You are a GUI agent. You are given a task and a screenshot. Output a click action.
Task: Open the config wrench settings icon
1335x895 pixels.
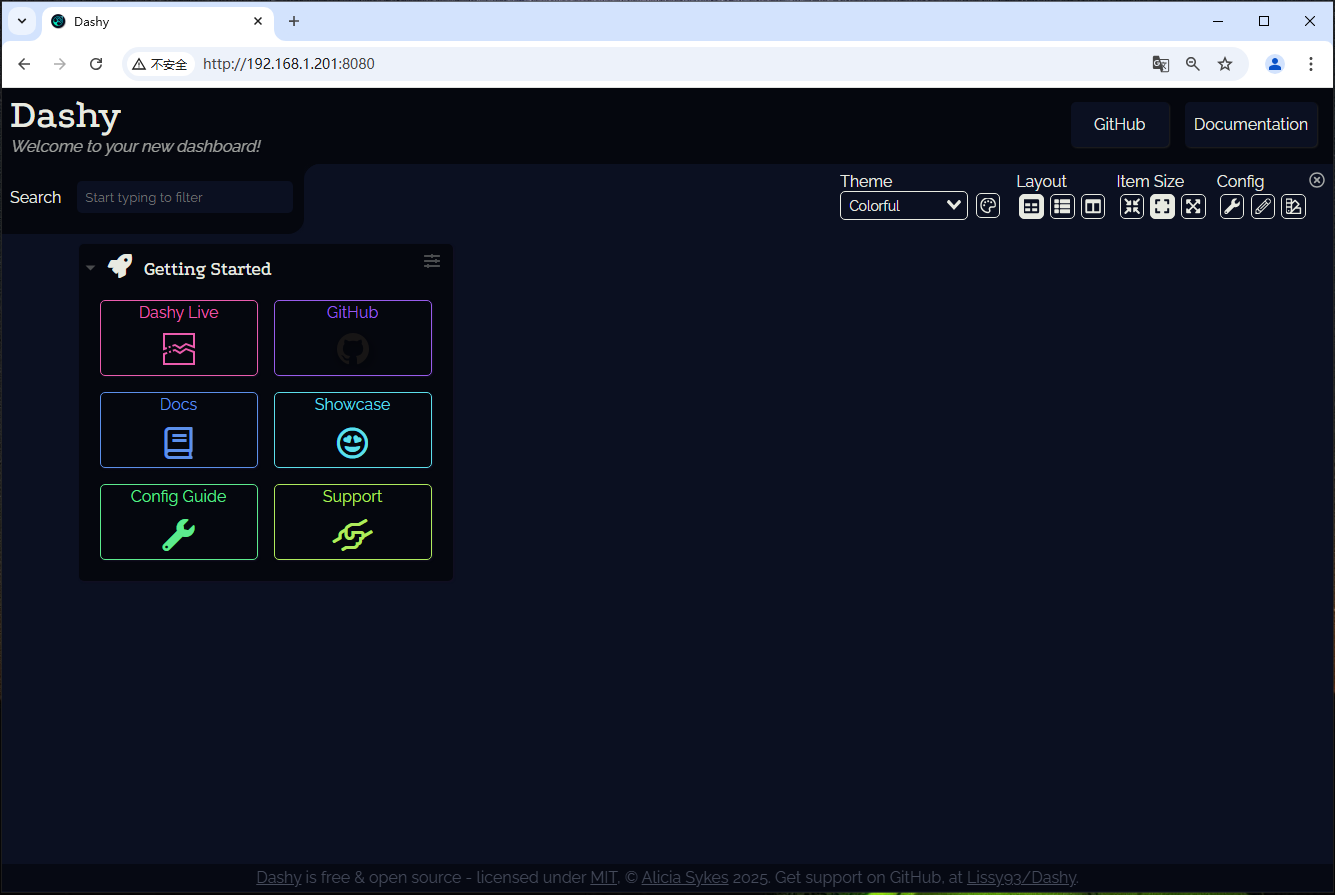1232,206
